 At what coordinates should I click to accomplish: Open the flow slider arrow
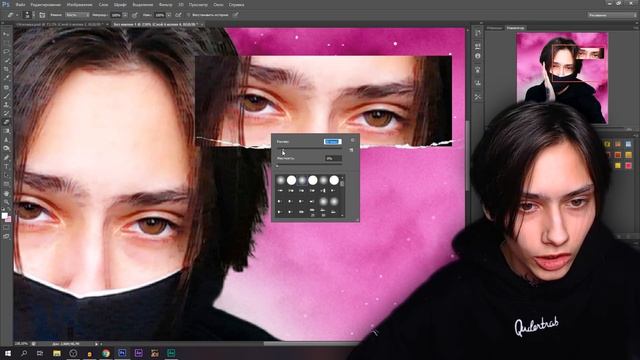169,15
